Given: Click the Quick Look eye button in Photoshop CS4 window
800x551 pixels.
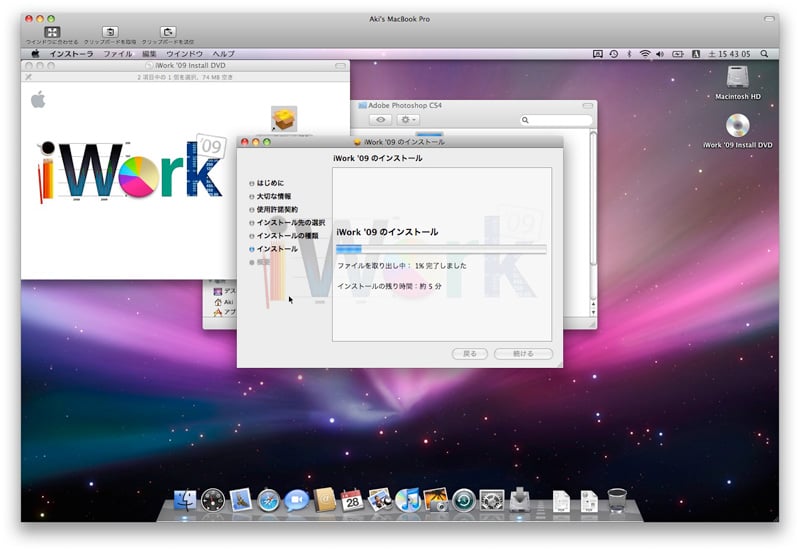Looking at the screenshot, I should [x=381, y=120].
